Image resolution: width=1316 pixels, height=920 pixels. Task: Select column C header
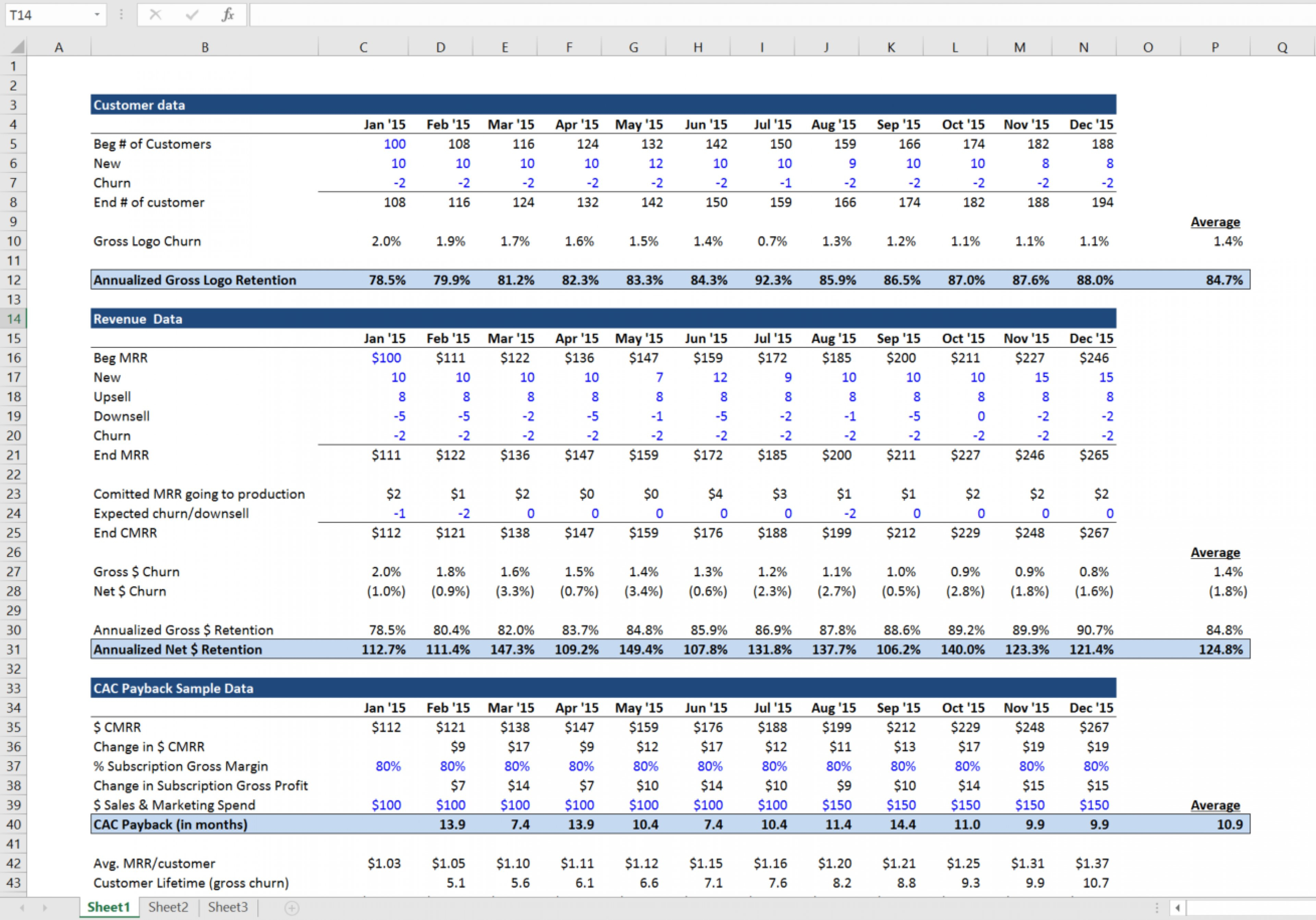click(x=363, y=48)
